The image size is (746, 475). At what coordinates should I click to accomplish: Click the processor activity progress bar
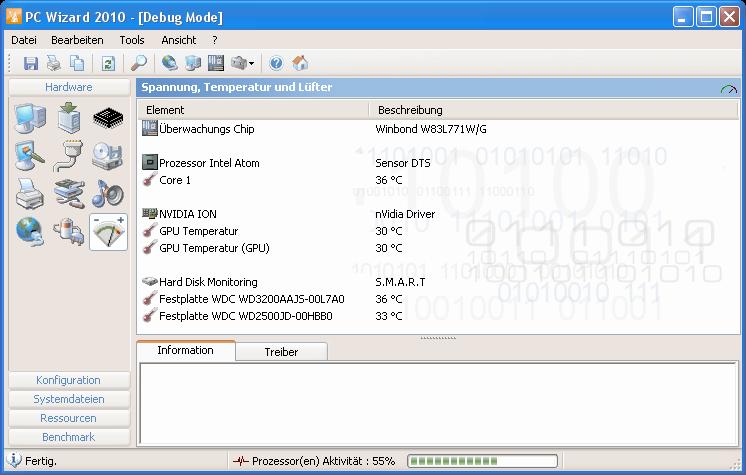click(x=482, y=461)
